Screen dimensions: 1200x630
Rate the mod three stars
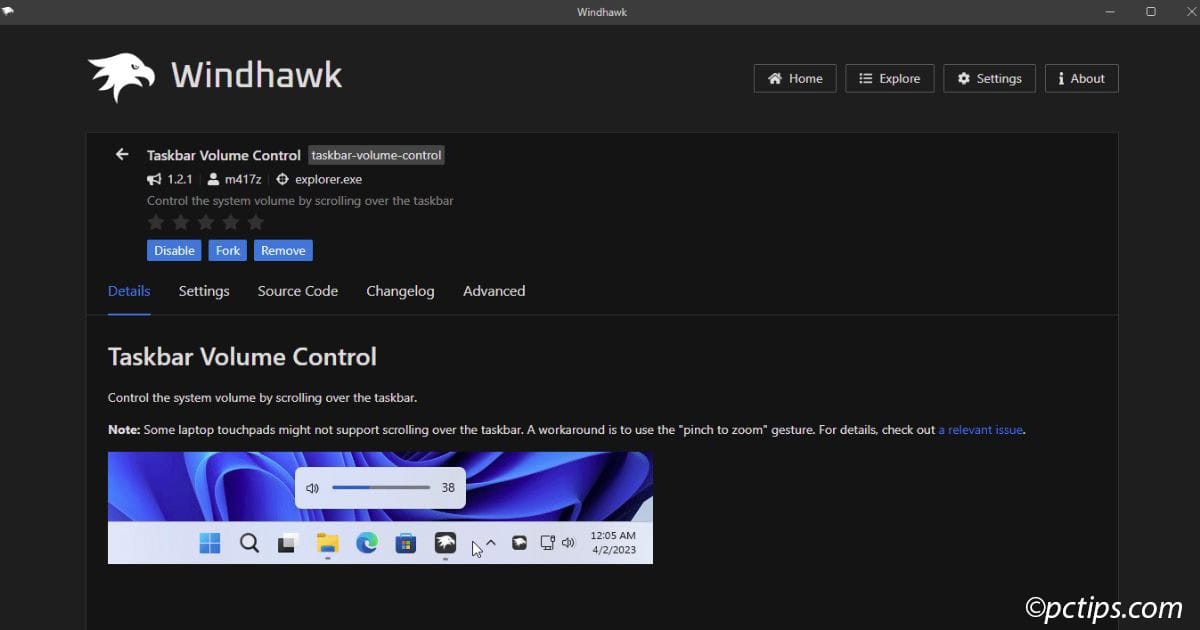pos(206,222)
